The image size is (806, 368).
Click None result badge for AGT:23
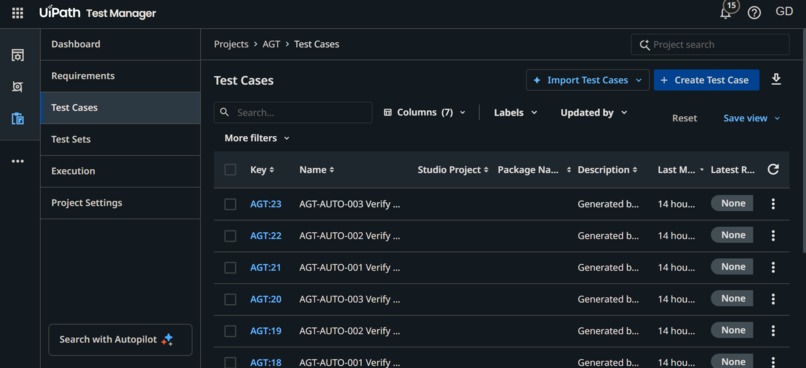tap(732, 204)
